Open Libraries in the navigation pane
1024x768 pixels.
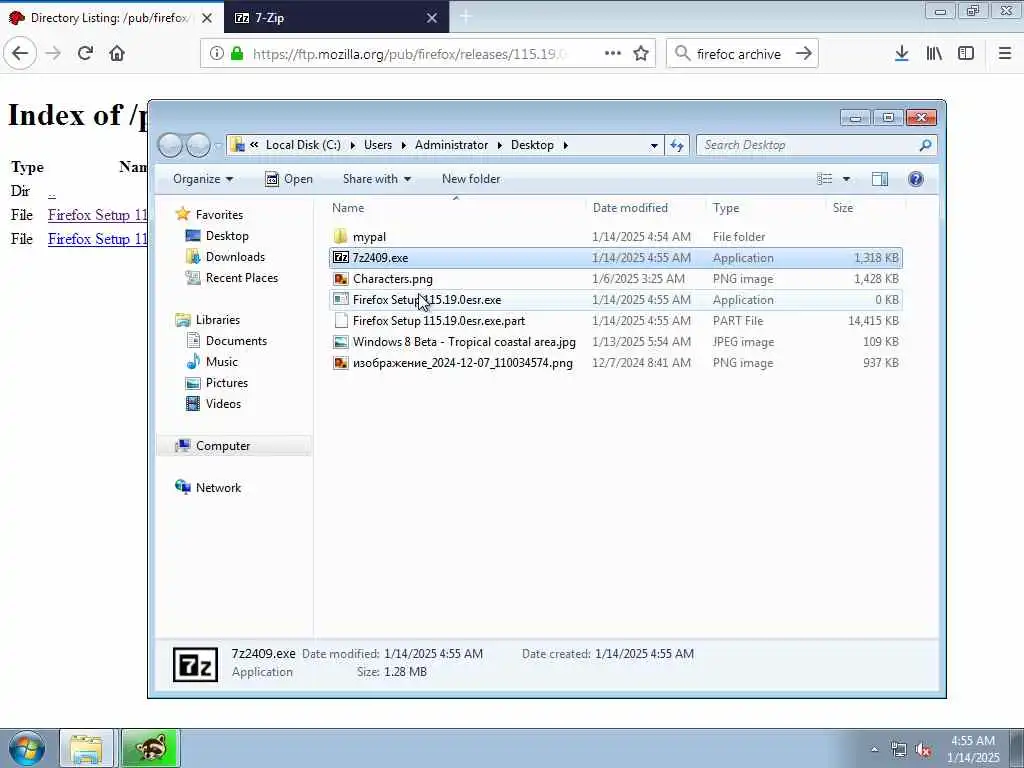[208, 319]
